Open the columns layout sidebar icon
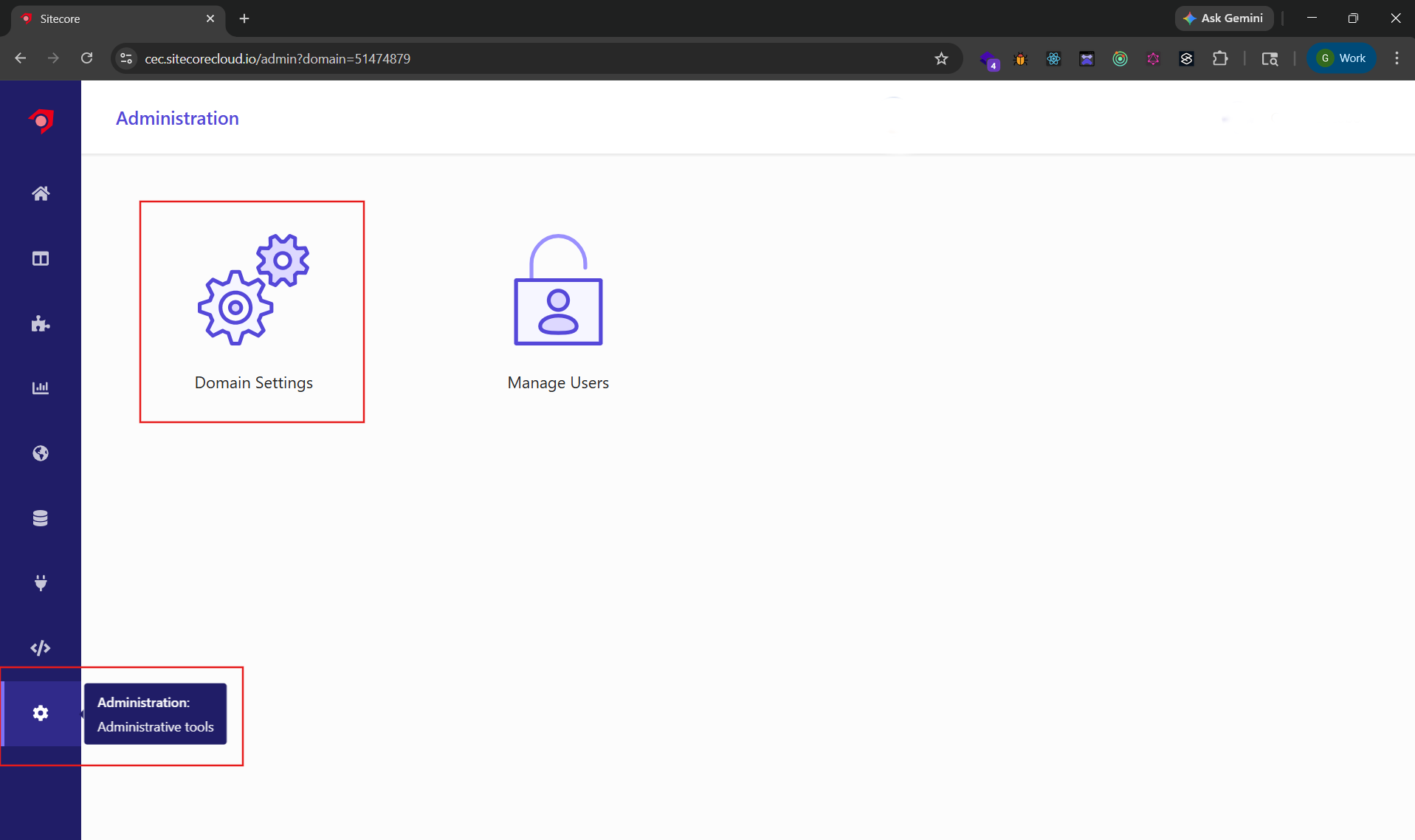The height and width of the screenshot is (840, 1415). pyautogui.click(x=41, y=258)
